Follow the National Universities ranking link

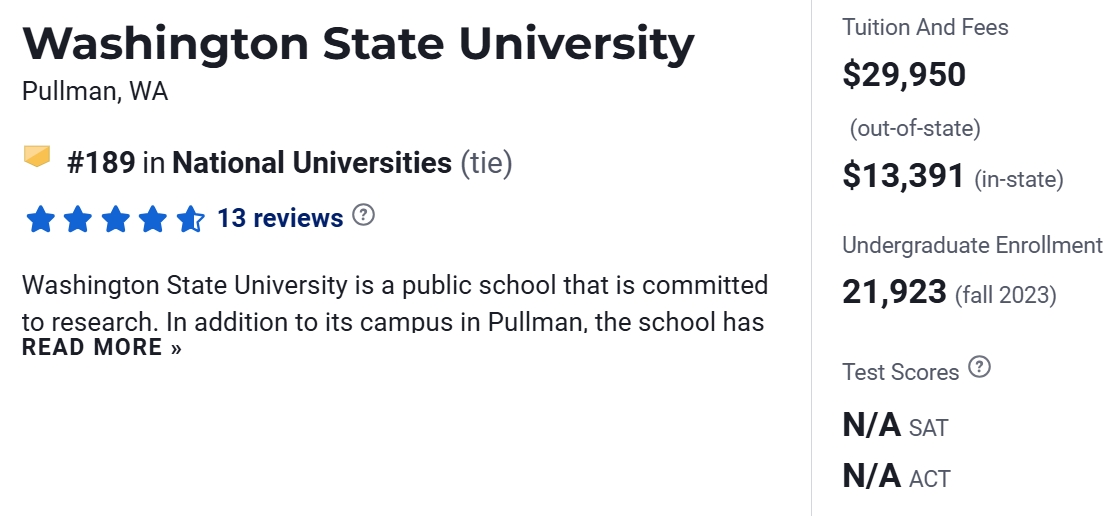[312, 163]
